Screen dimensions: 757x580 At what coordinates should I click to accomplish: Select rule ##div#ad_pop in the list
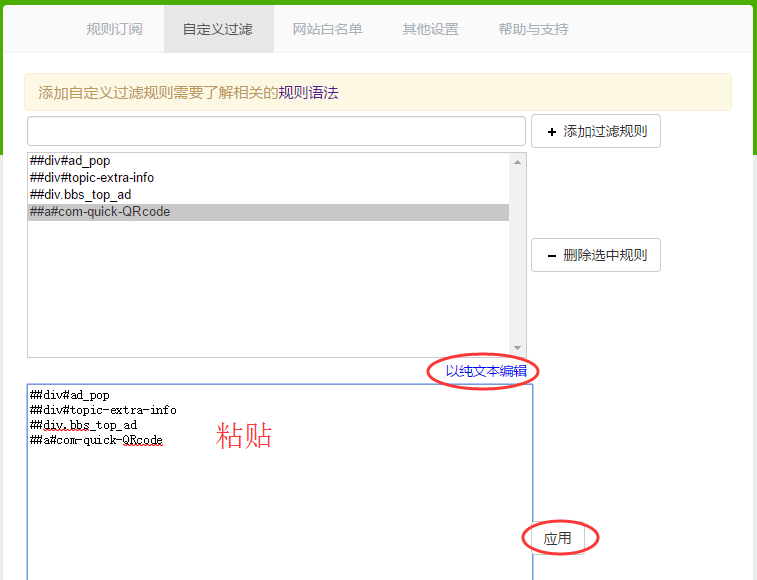pos(268,161)
